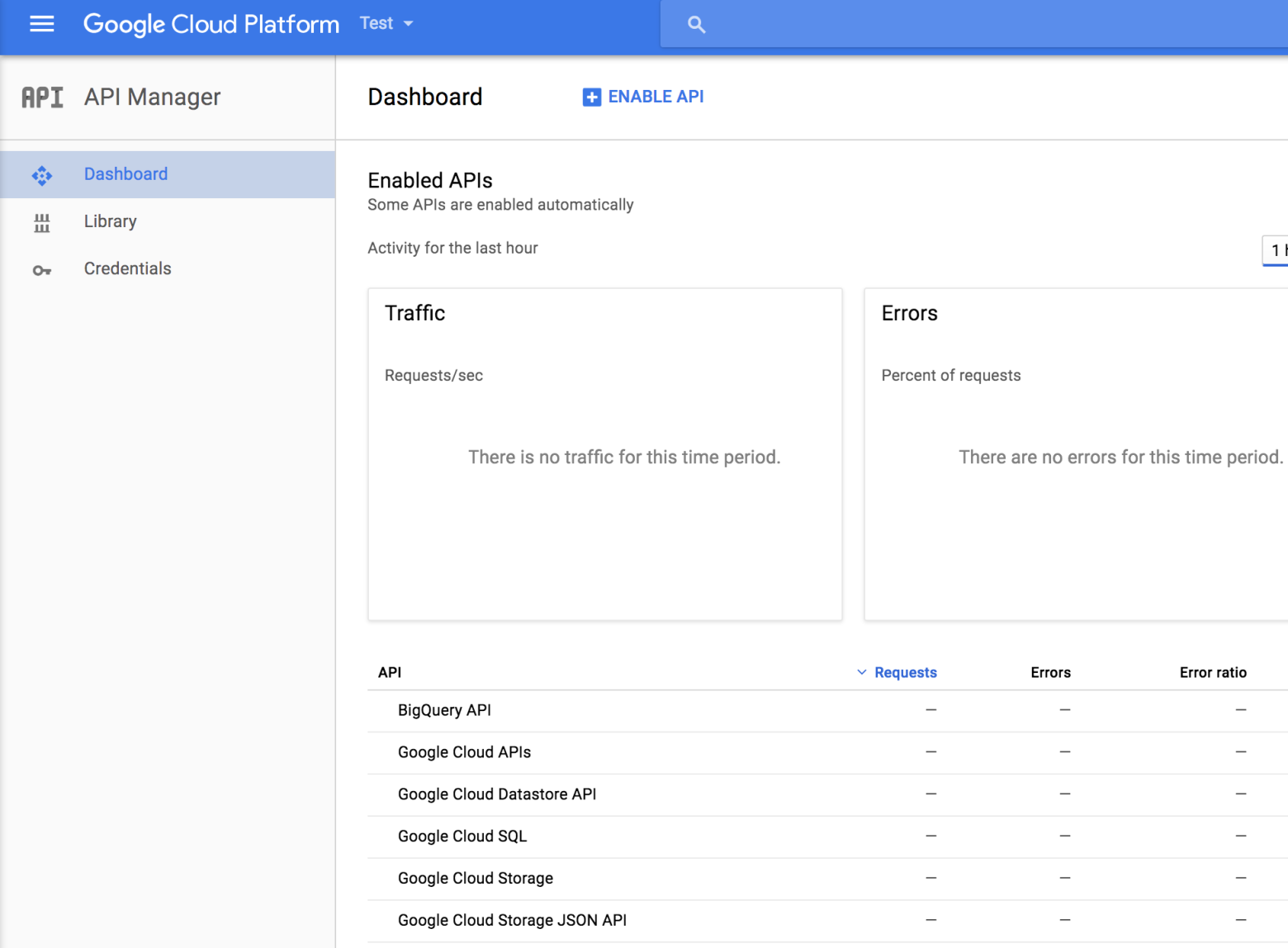Open the activity time range dropdown
Screen dimensions: 1288x948
pos(1276,250)
